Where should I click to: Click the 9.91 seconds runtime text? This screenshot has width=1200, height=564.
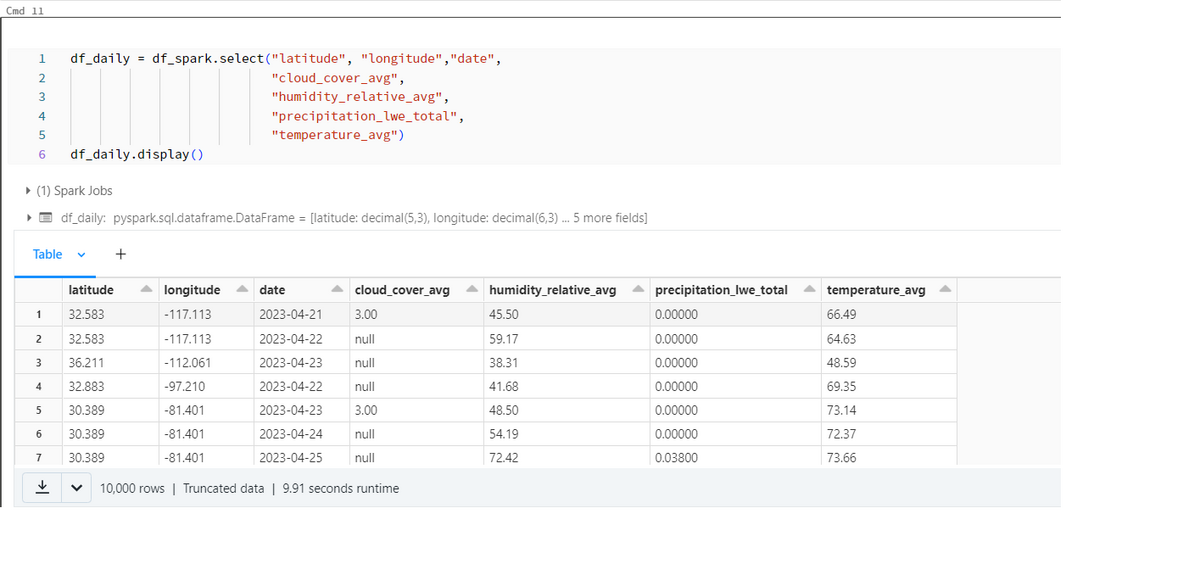[340, 489]
